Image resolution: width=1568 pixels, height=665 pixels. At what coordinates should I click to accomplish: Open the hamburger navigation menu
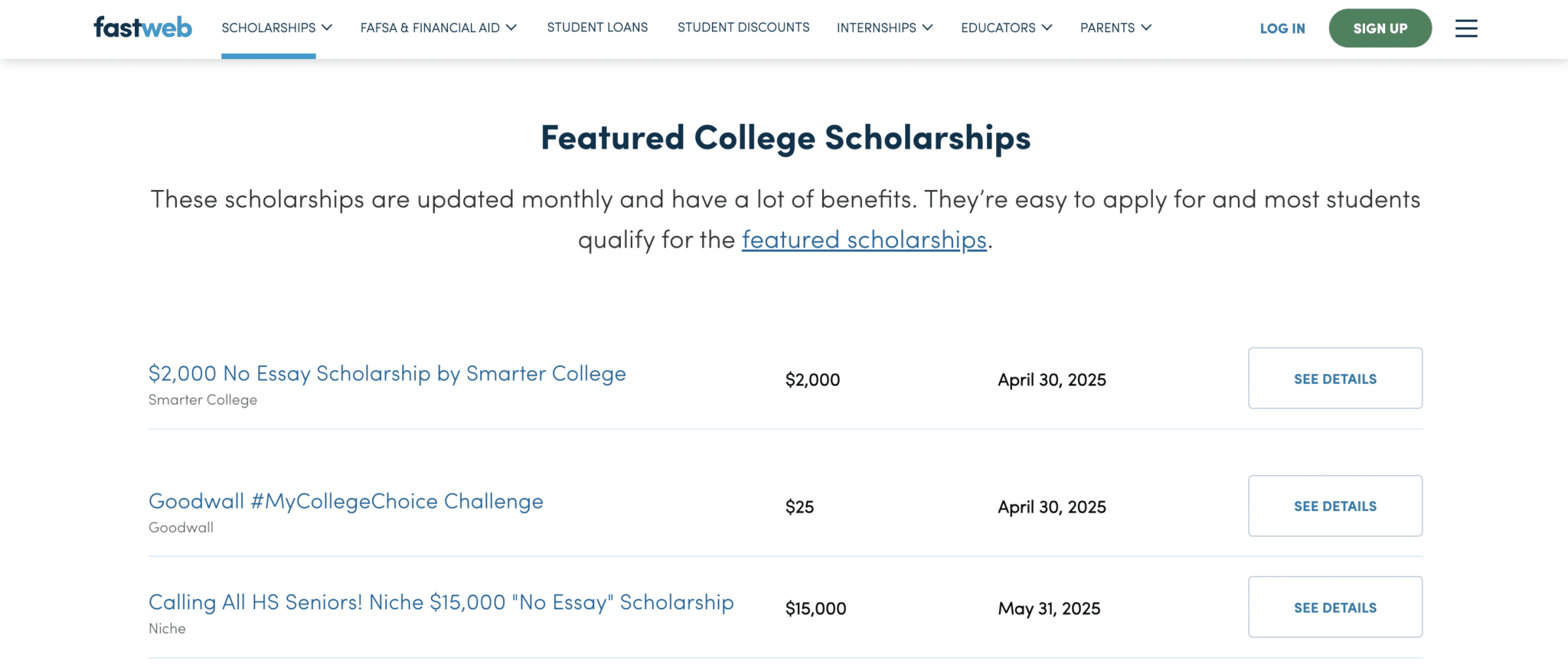[x=1466, y=28]
